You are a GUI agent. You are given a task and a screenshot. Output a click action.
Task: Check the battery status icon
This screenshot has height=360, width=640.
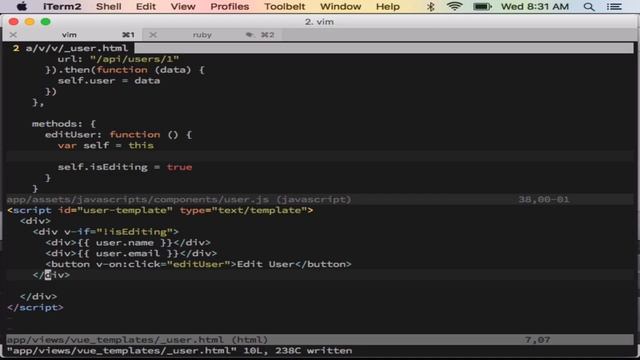[482, 7]
